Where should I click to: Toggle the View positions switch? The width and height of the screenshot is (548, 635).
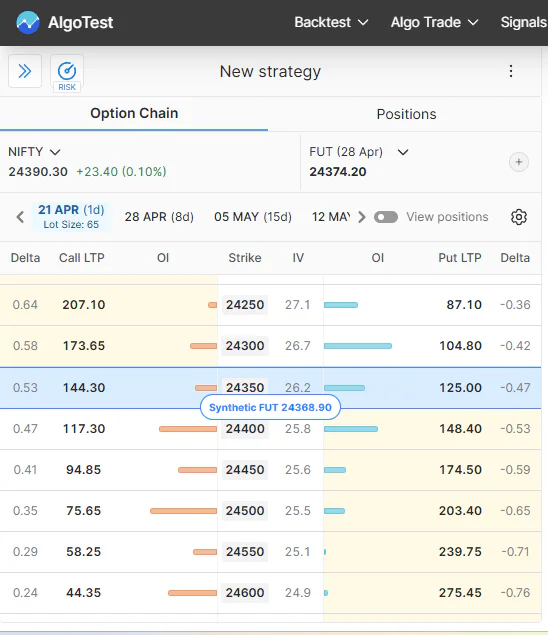386,217
